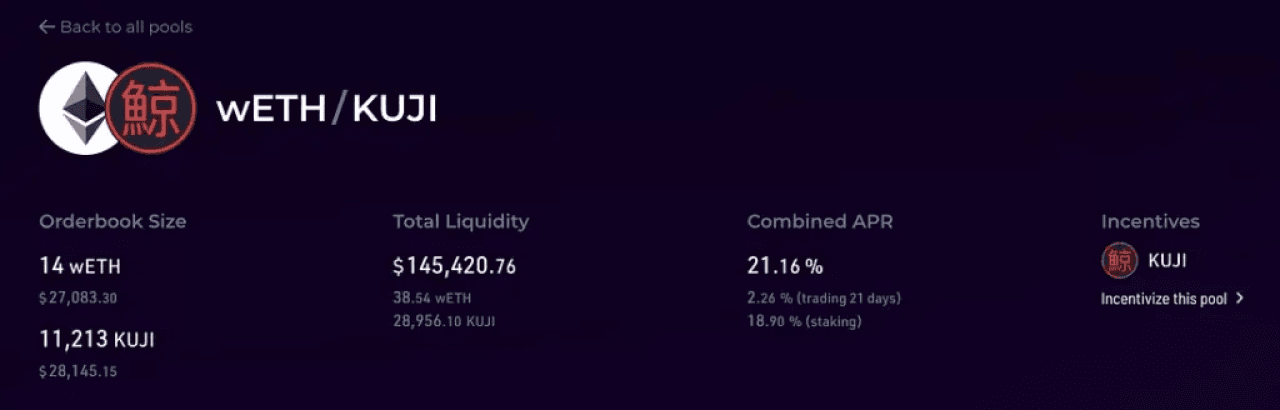Click the 18.90 % staking APR line
Screen dimensions: 1280x410
tap(804, 322)
